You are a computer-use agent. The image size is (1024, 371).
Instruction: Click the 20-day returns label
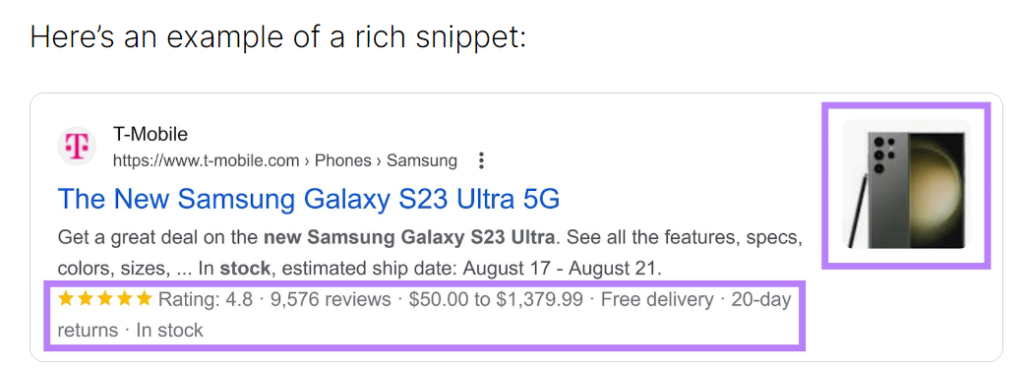[424, 315]
